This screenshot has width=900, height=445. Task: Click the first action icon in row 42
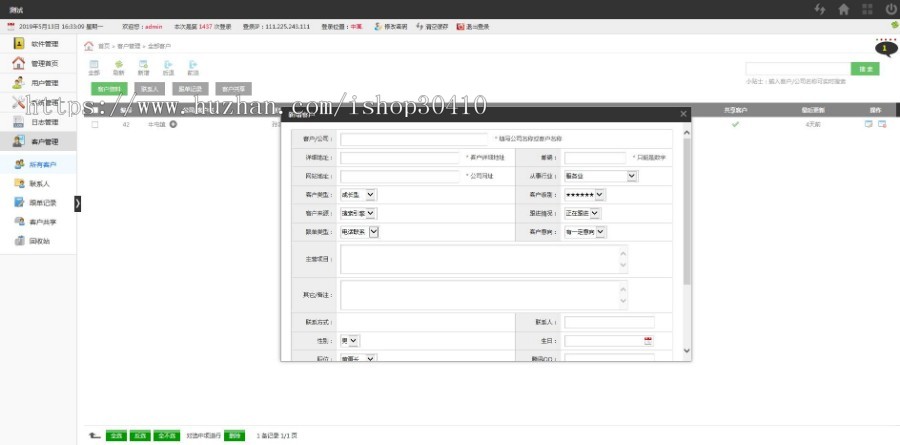pyautogui.click(x=868, y=124)
